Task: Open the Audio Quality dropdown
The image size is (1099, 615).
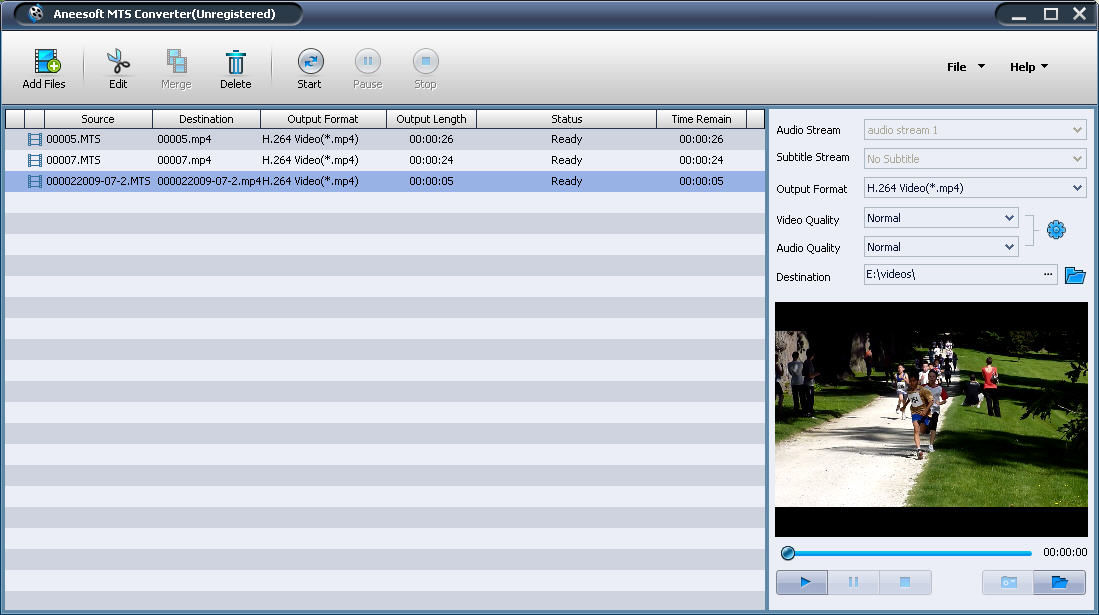Action: click(1008, 247)
